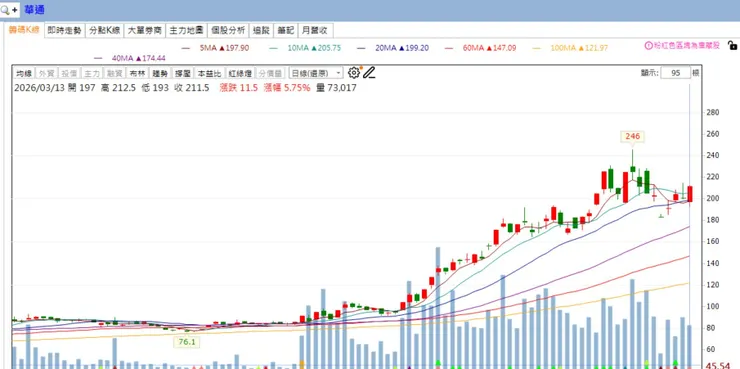Image resolution: width=740 pixels, height=369 pixels.
Task: Toggle the unlock padlock icon
Action: point(732,45)
